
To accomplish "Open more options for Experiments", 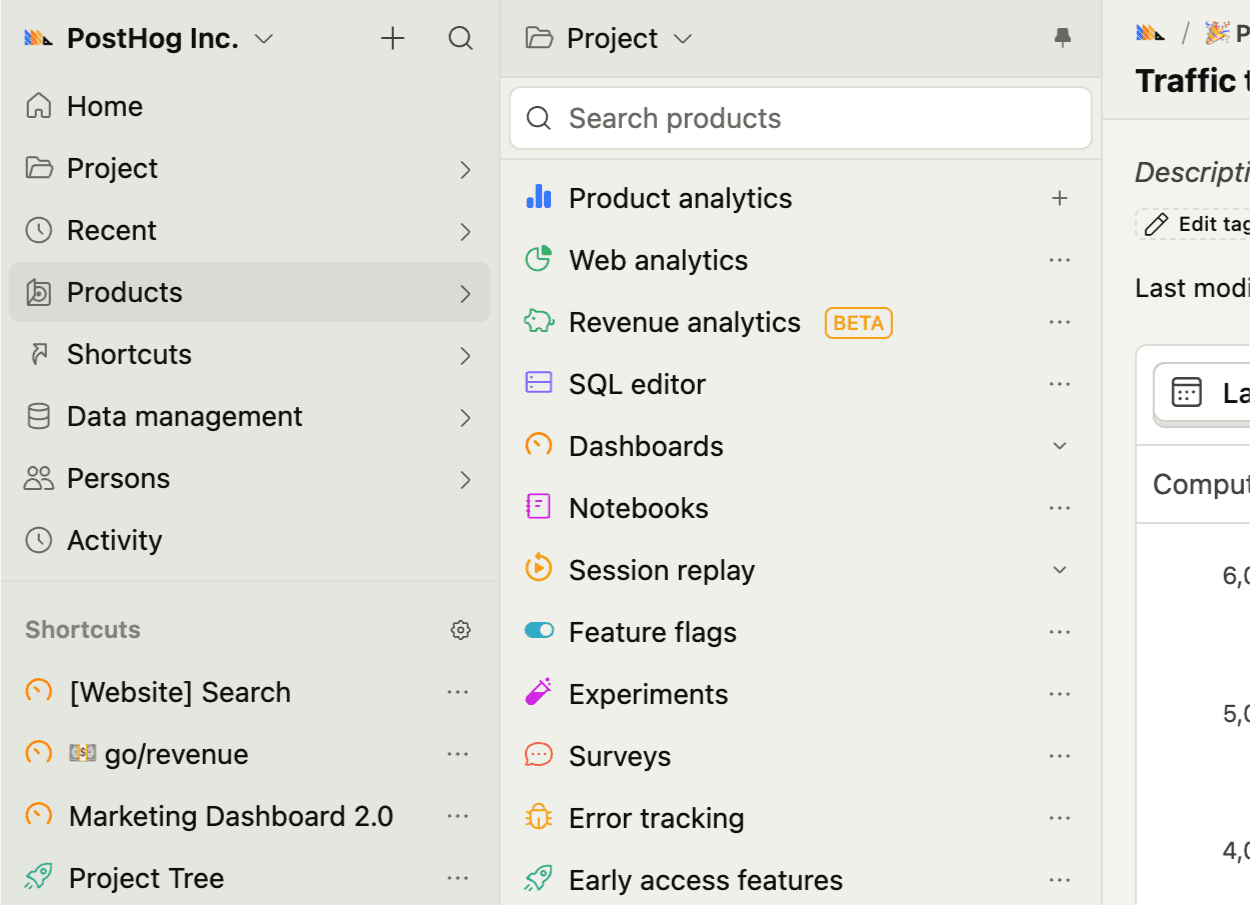I will pos(1060,694).
